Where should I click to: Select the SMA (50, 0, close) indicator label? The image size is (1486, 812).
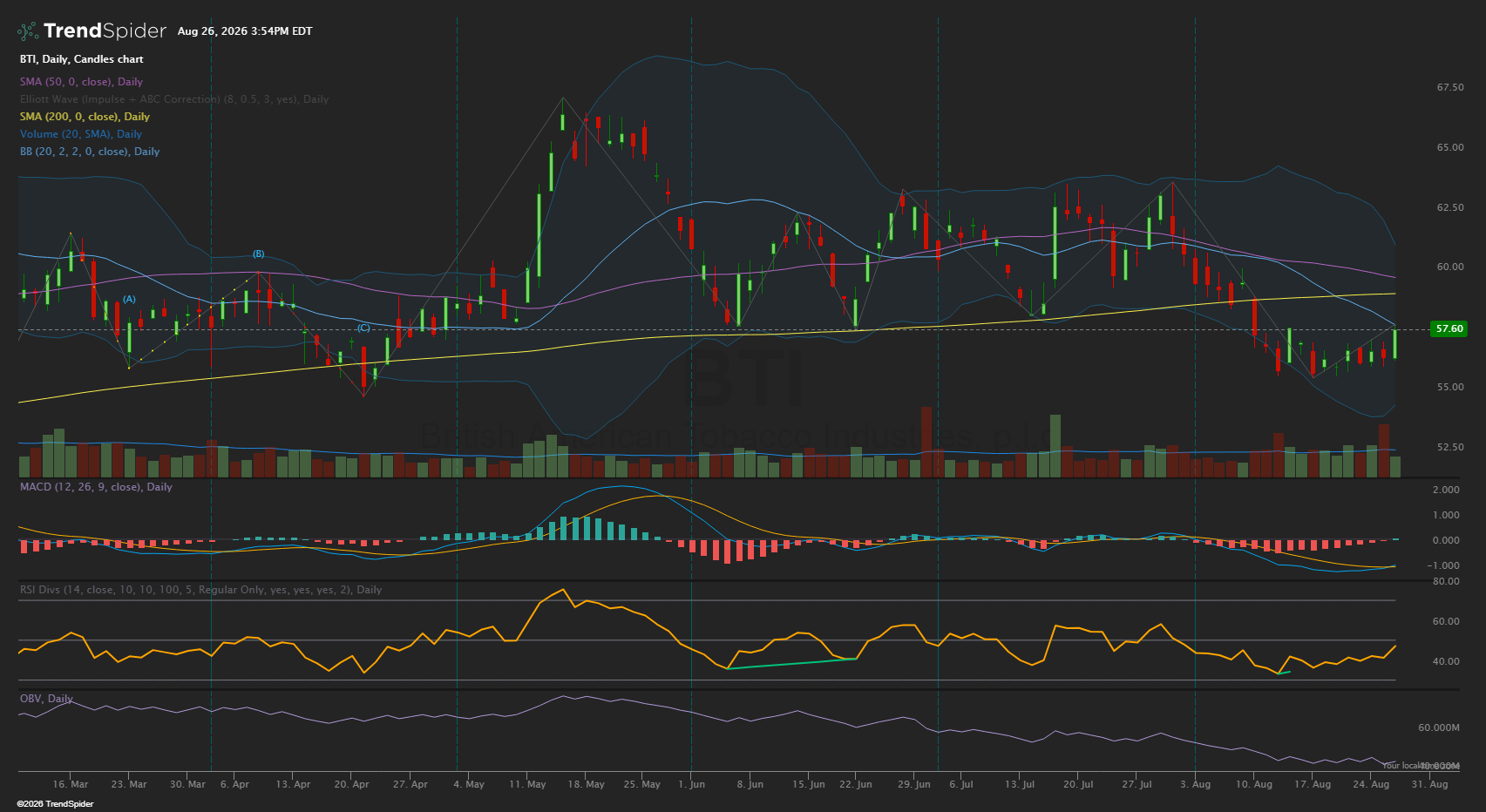82,82
